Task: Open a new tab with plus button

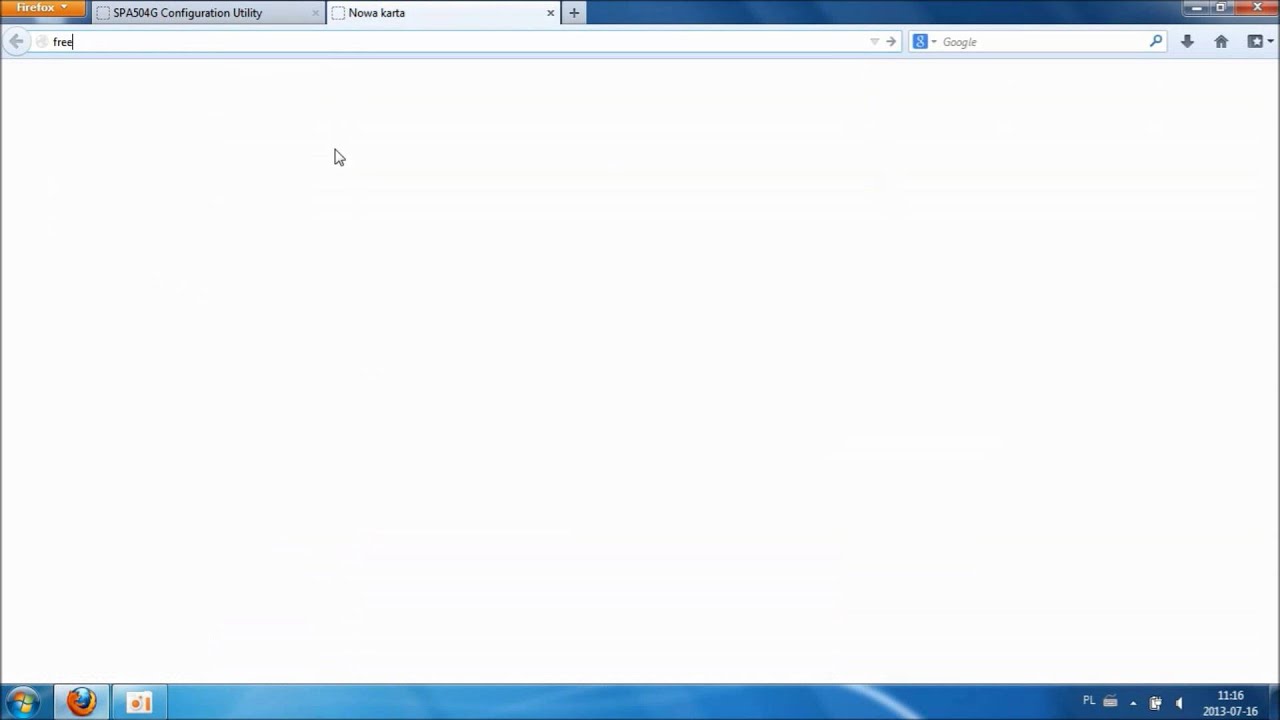Action: pyautogui.click(x=574, y=13)
